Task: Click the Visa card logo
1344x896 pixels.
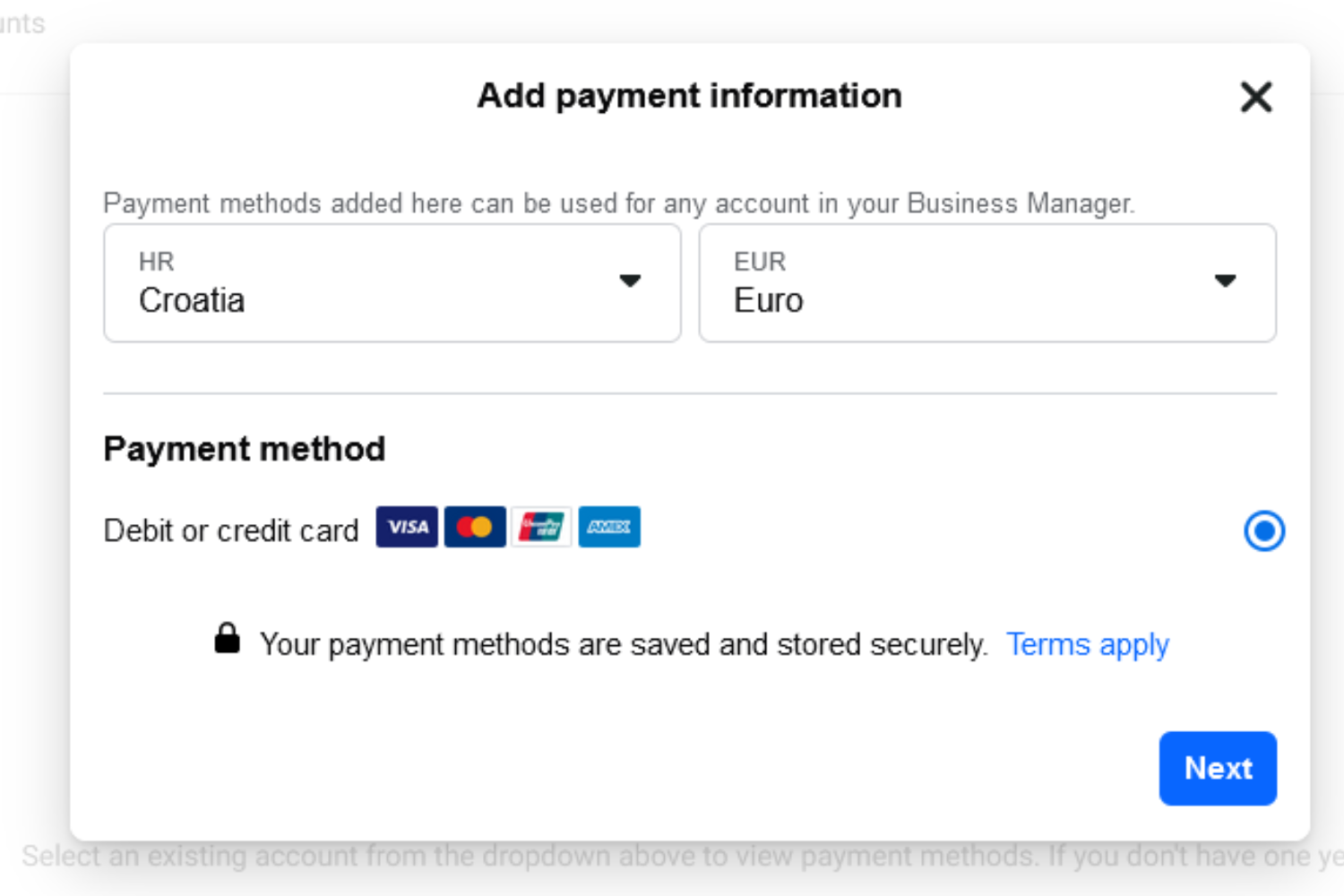Action: tap(407, 527)
